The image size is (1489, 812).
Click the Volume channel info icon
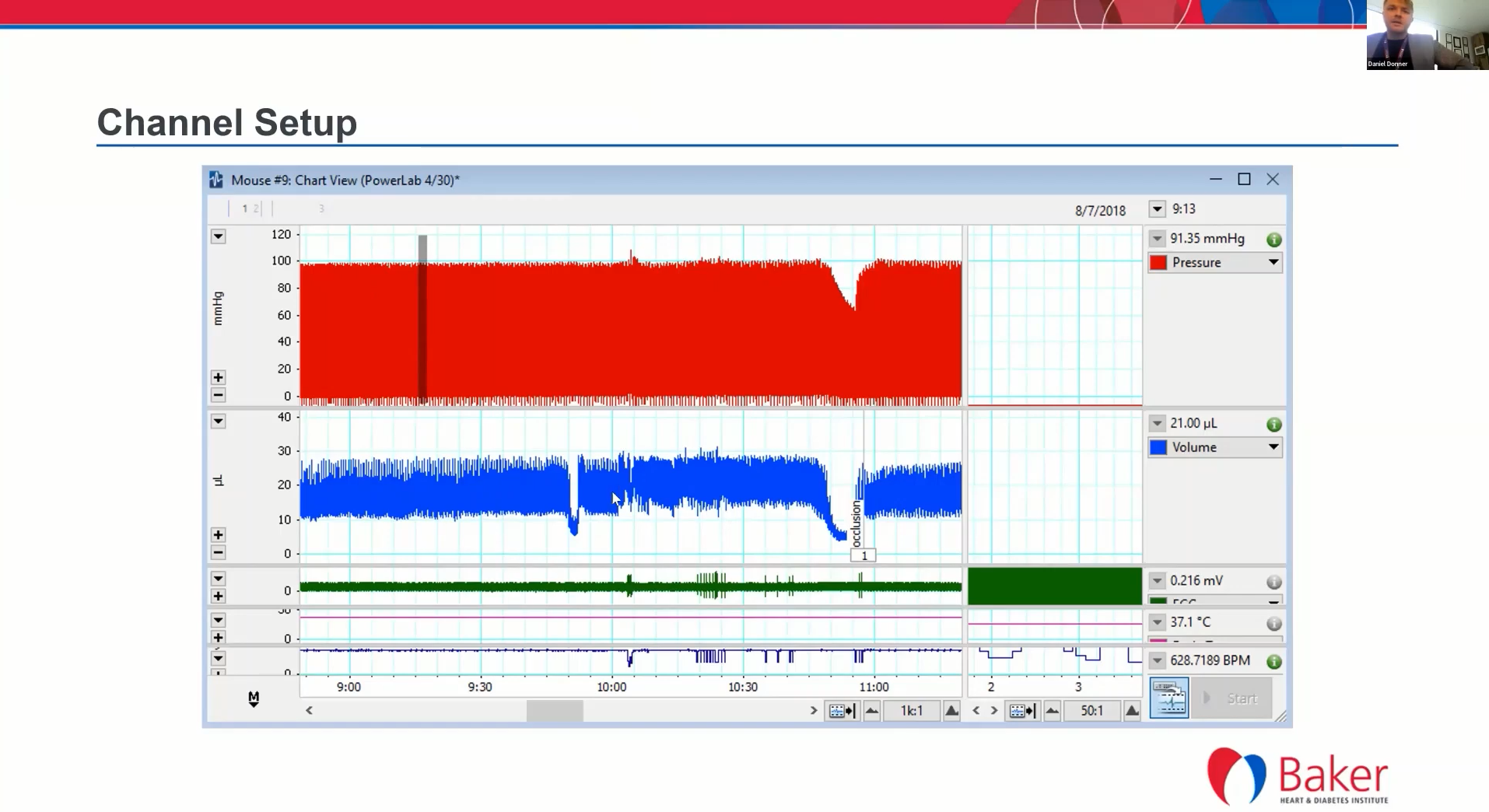[x=1274, y=425]
